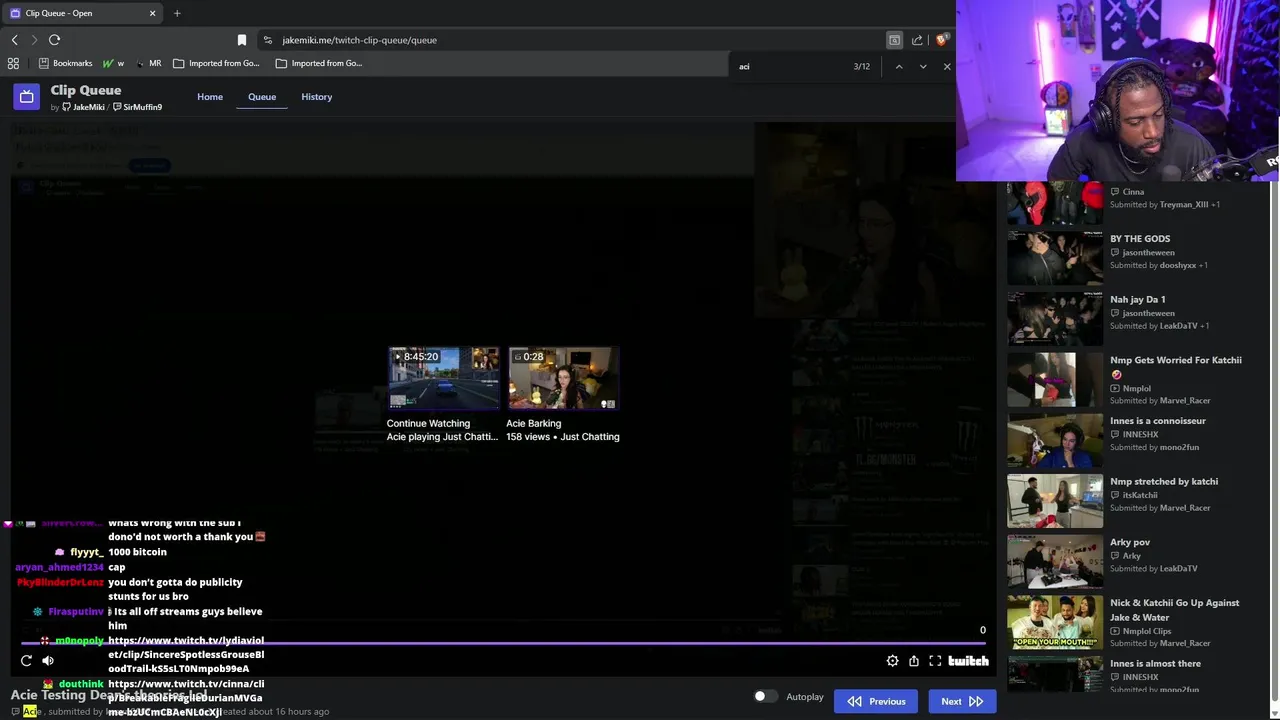Jump to previous find result
Image resolution: width=1280 pixels, height=720 pixels.
[x=898, y=66]
